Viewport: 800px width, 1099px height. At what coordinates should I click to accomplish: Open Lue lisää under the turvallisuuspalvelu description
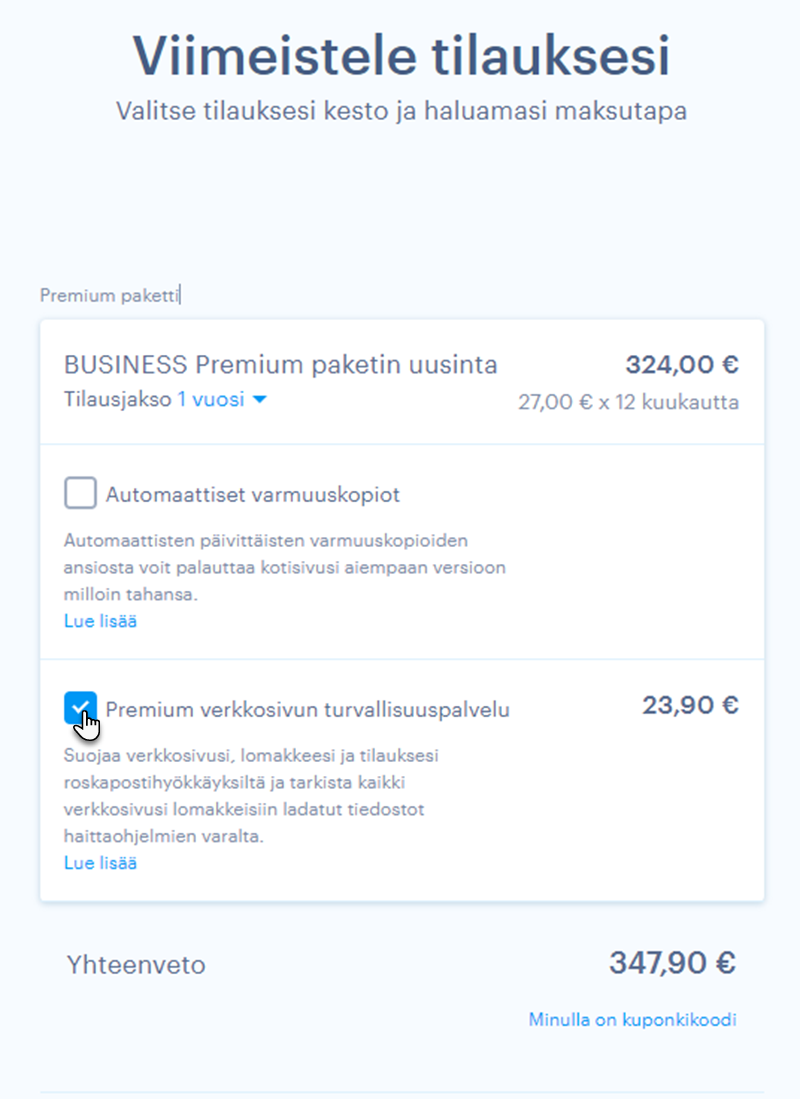pos(100,863)
